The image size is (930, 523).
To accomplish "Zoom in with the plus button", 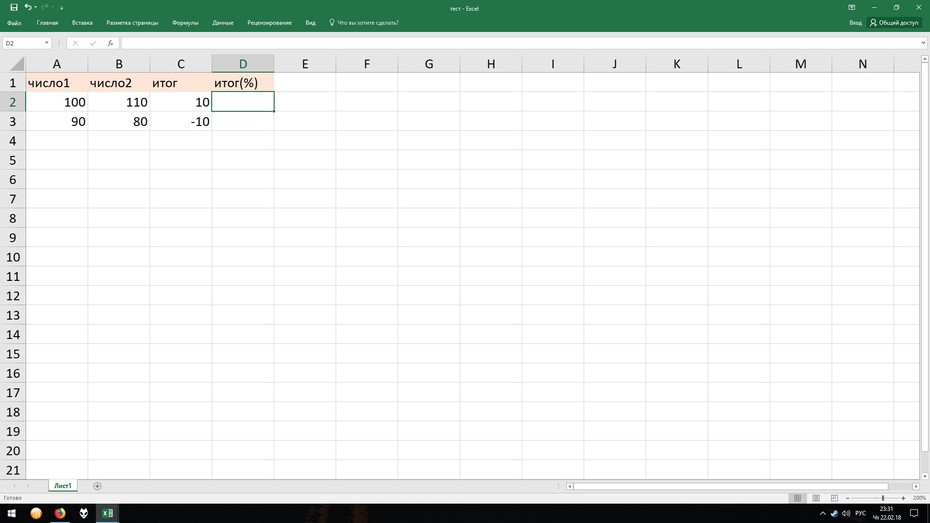I will click(903, 498).
